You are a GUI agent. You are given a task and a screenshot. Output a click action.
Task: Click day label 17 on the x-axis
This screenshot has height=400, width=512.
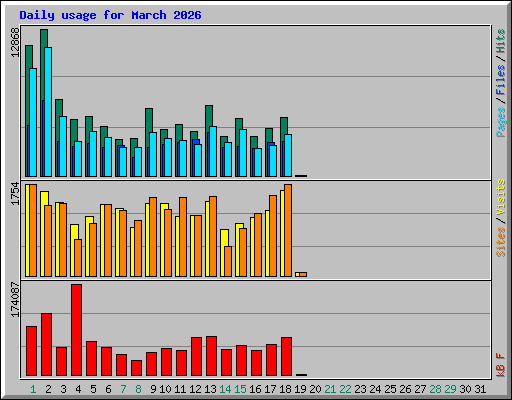pos(270,389)
